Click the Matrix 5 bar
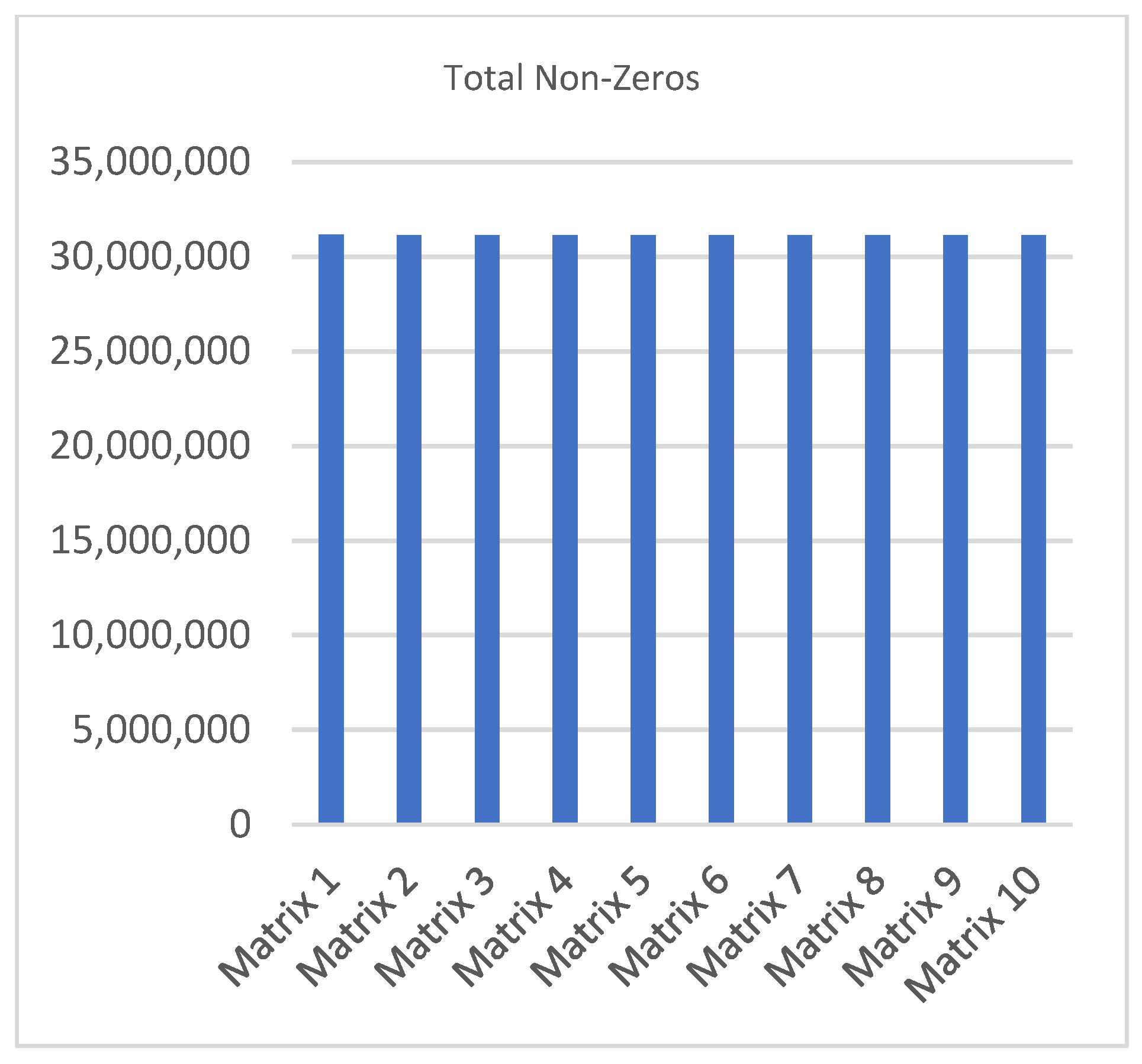Viewport: 1142px width, 1064px height. tap(644, 528)
